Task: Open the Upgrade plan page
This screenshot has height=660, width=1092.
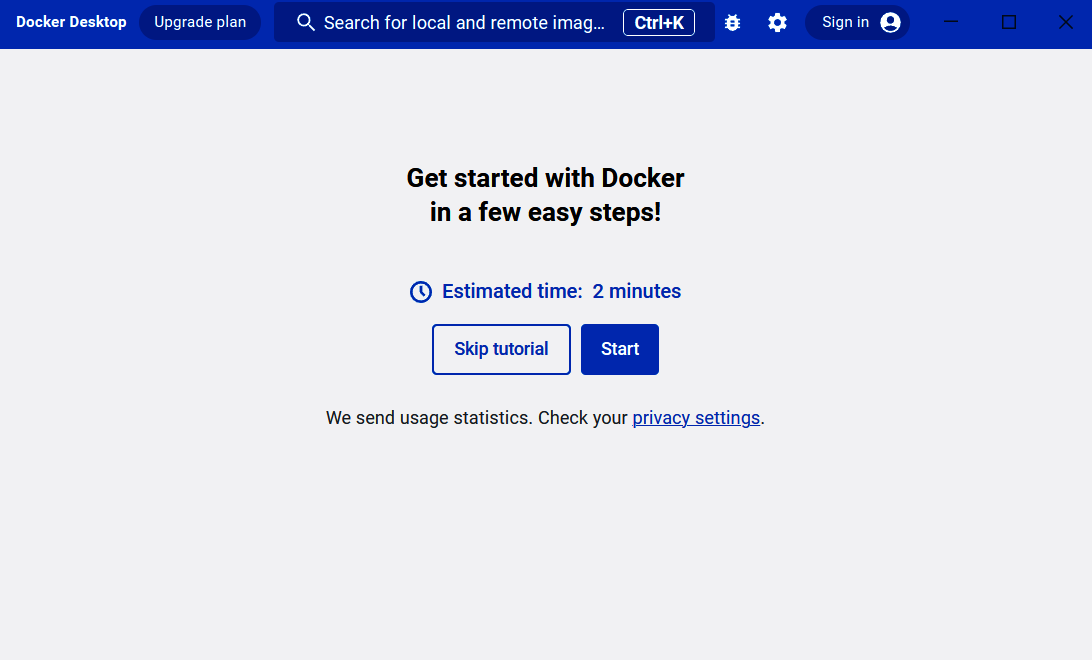Action: [x=199, y=22]
